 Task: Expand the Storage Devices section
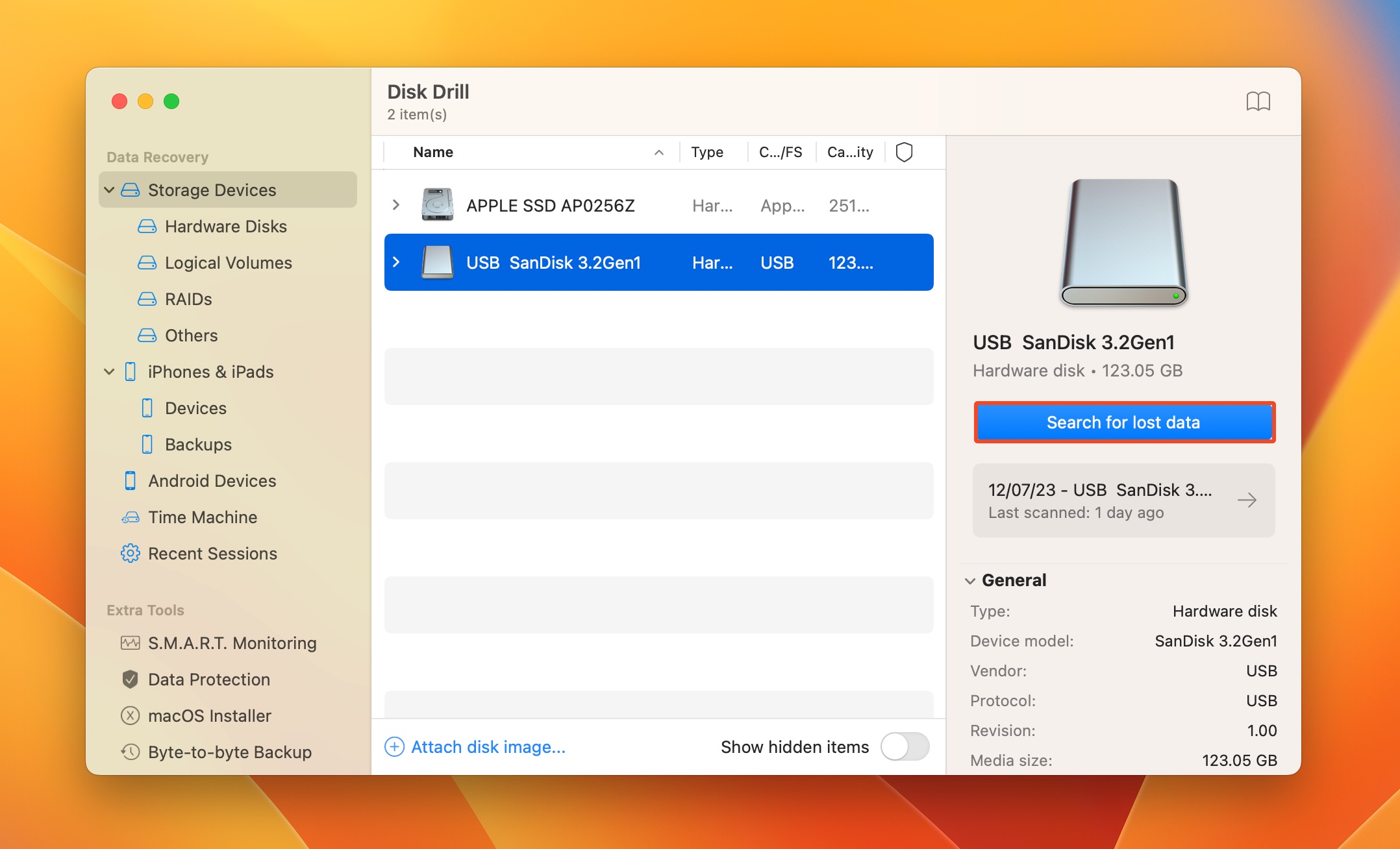point(109,189)
